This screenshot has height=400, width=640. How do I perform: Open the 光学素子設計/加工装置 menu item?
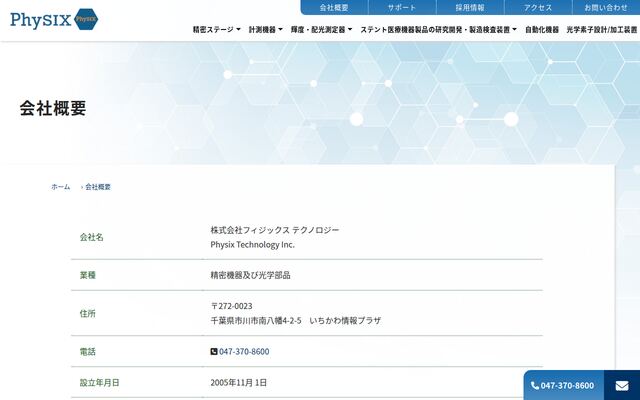tap(602, 29)
